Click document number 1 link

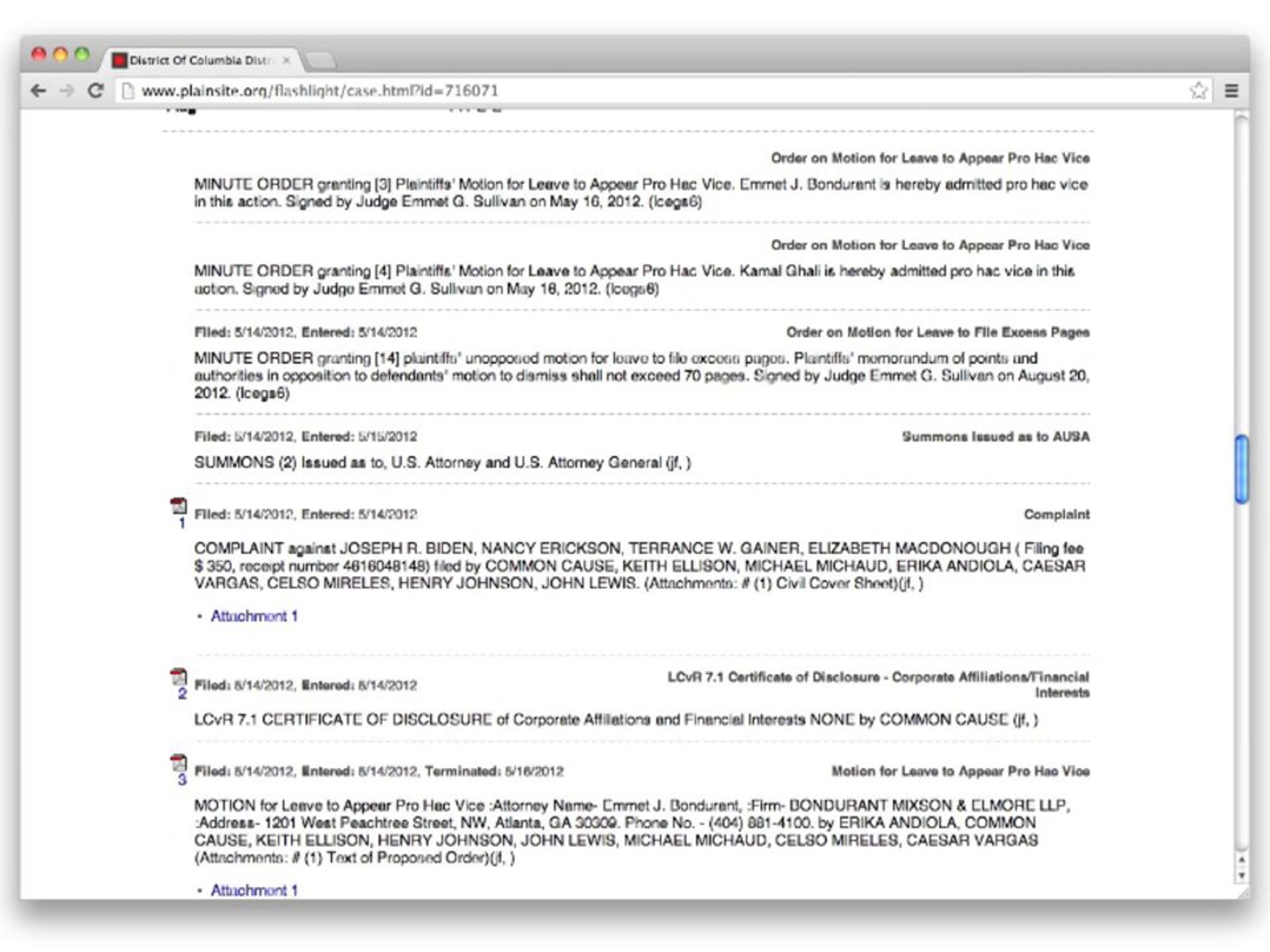182,524
